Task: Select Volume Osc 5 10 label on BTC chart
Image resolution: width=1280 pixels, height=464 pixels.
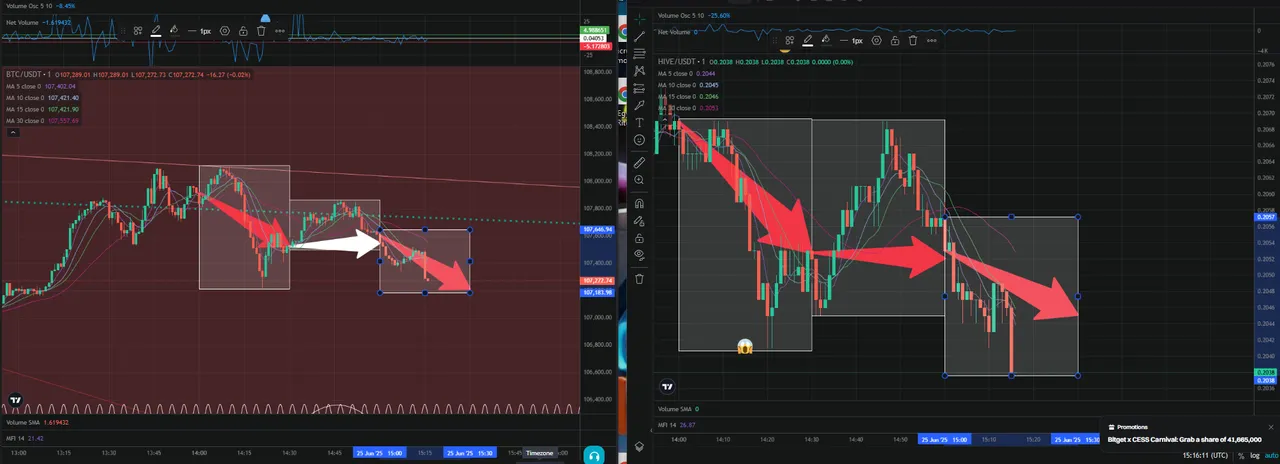Action: pos(29,6)
